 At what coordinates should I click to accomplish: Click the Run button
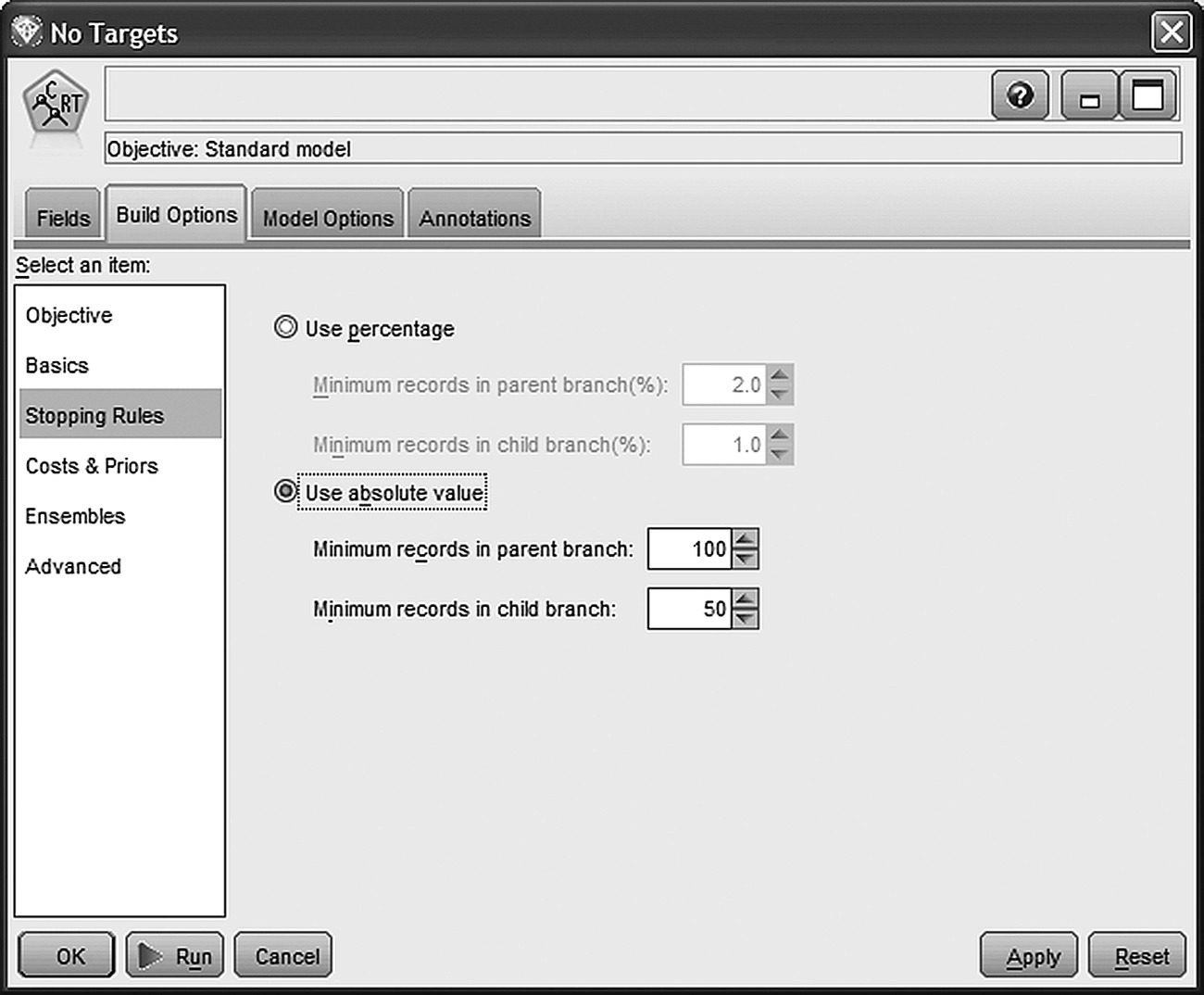(175, 955)
